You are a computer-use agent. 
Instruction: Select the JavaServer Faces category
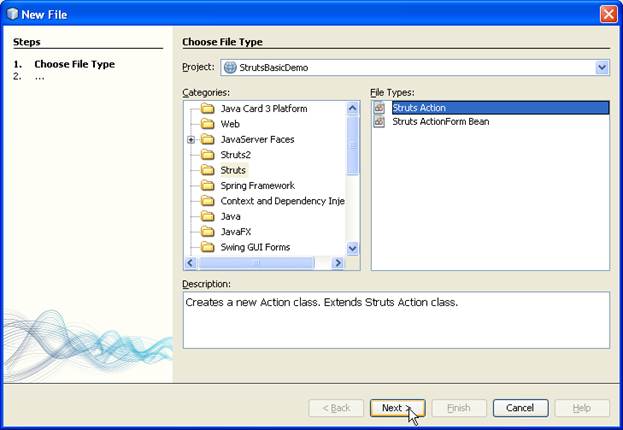click(x=257, y=139)
